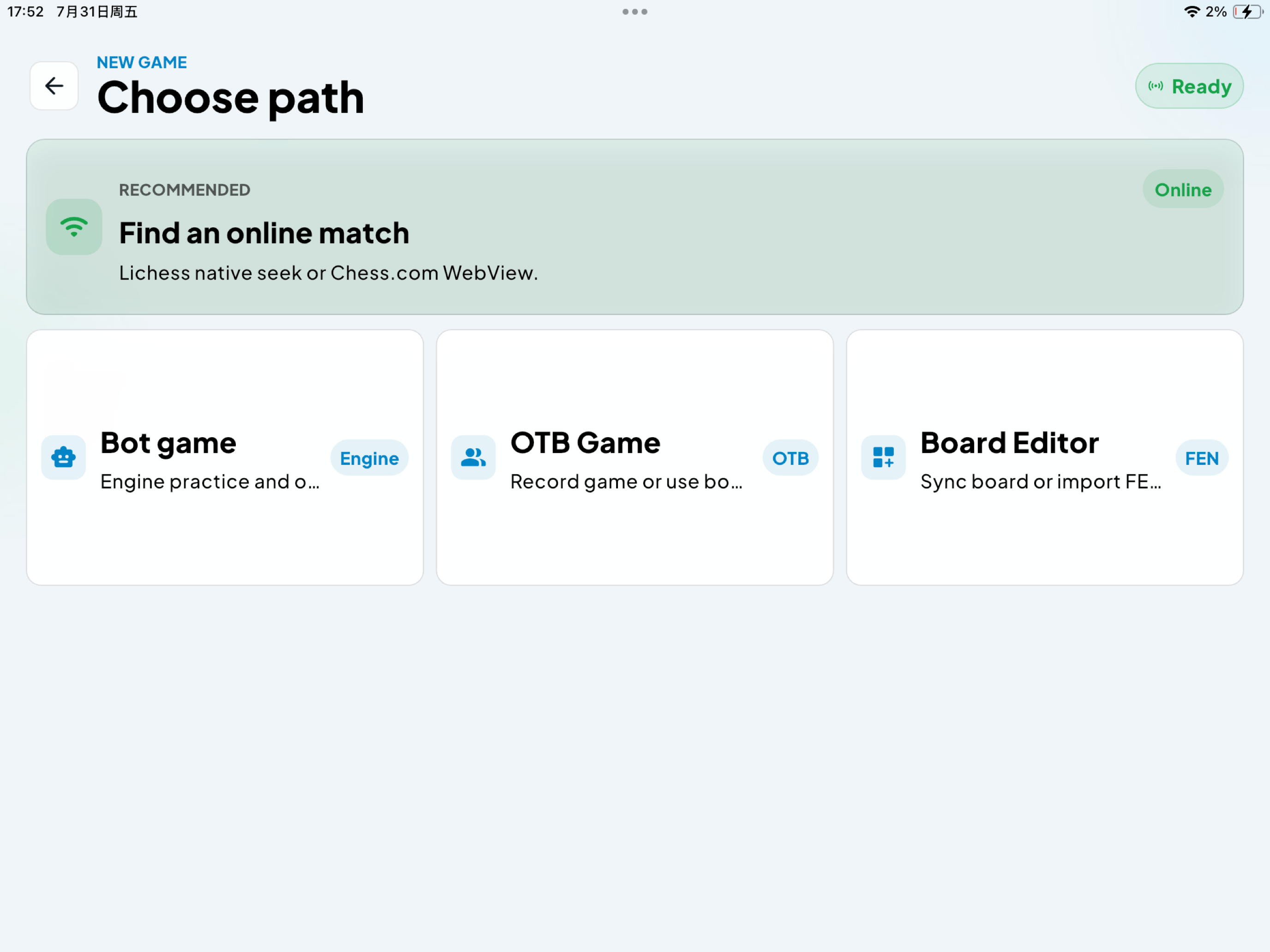Open Find an online match card
This screenshot has height=952, width=1270.
635,226
